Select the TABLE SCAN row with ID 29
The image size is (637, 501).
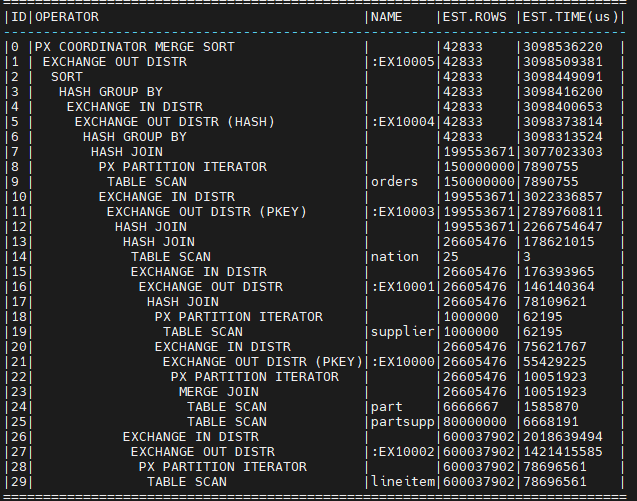314,482
